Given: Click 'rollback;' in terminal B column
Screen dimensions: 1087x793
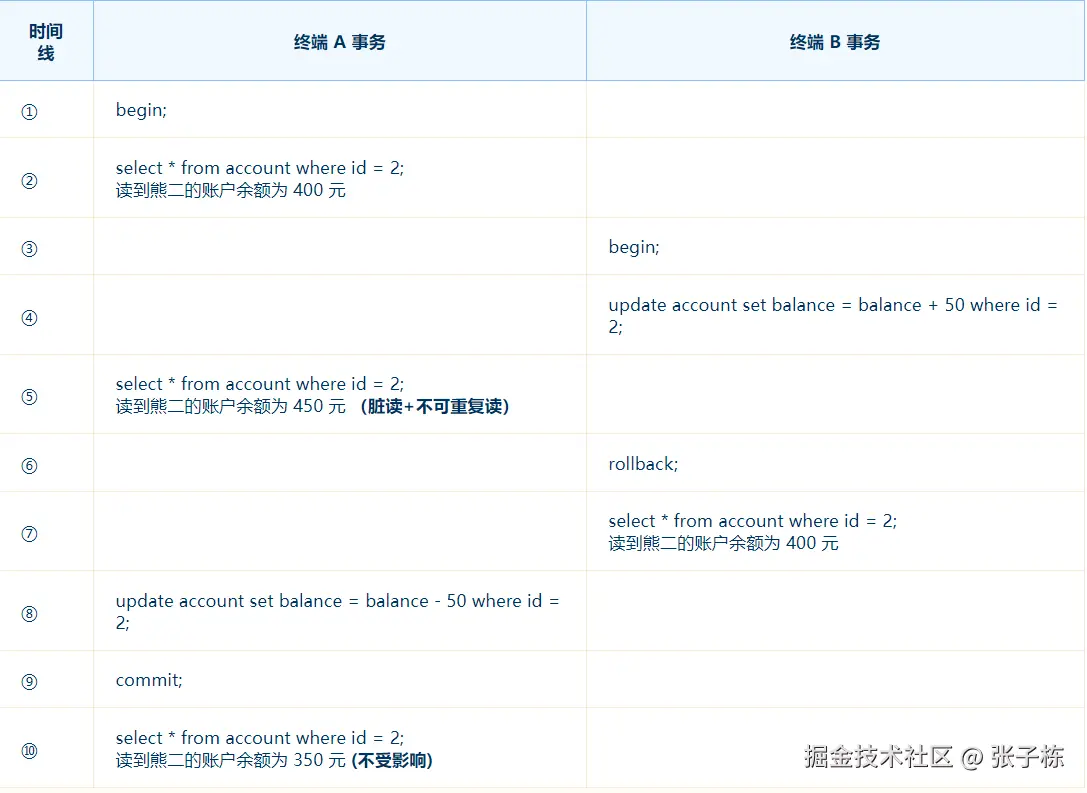Looking at the screenshot, I should pyautogui.click(x=643, y=464).
